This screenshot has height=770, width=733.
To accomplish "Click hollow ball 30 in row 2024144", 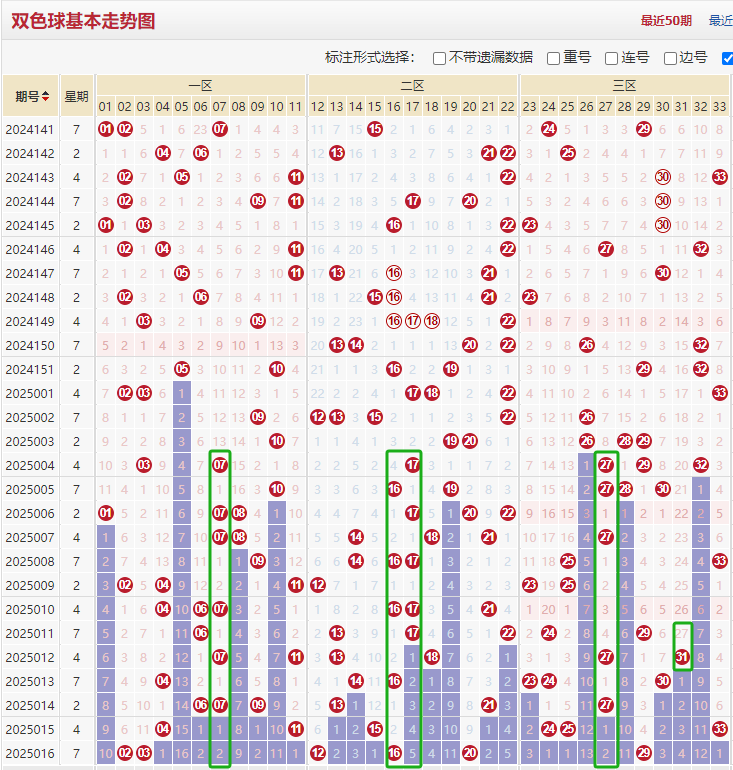I will [x=663, y=201].
